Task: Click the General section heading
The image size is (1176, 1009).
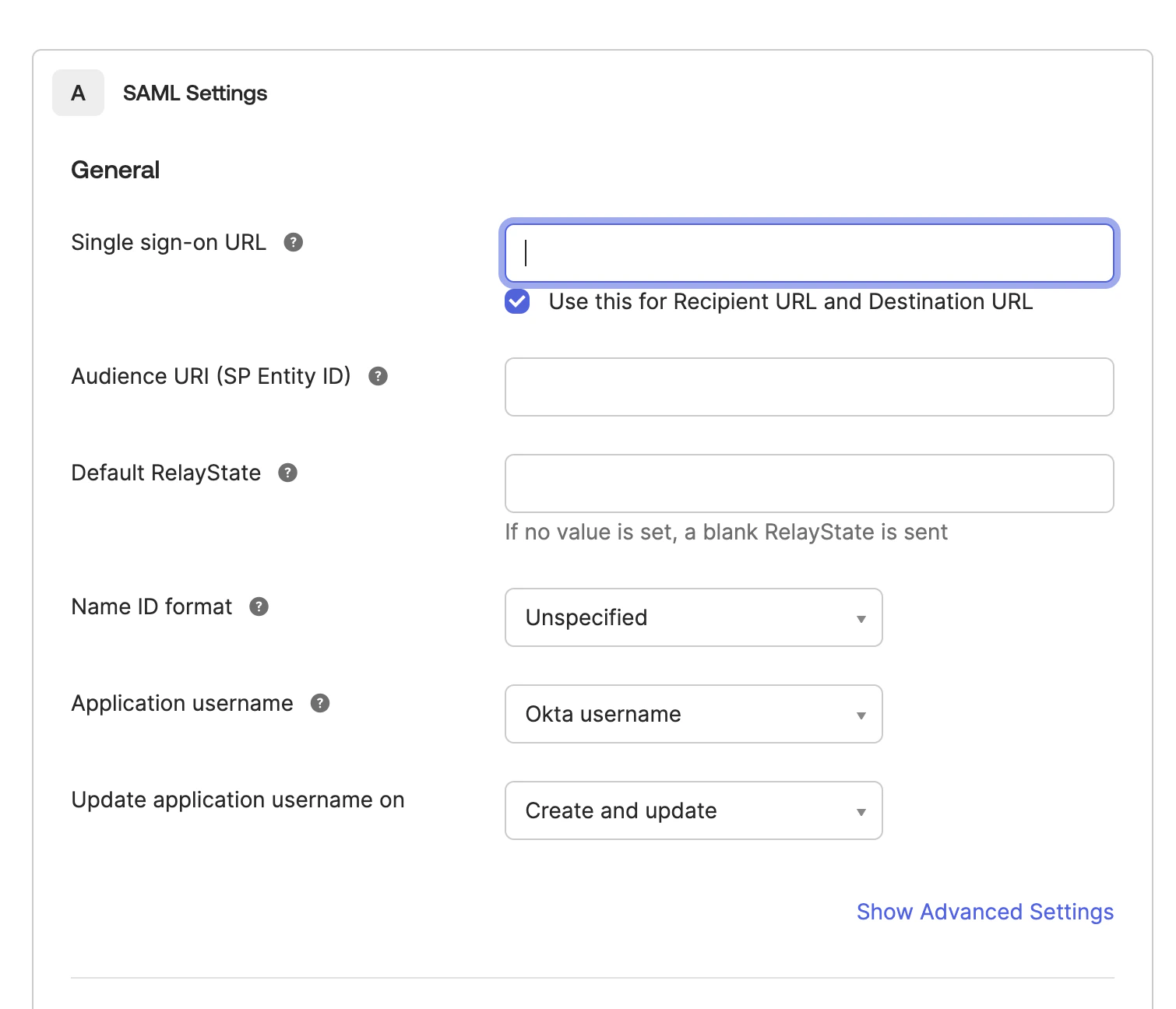Action: point(115,170)
